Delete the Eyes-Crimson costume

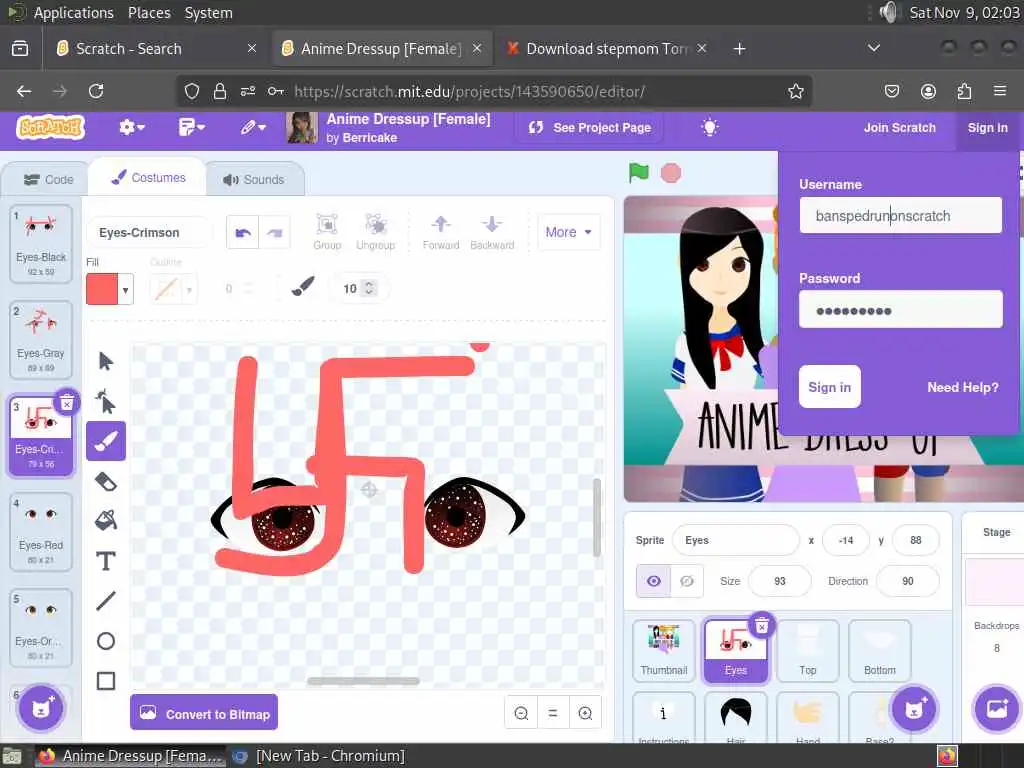pos(67,404)
